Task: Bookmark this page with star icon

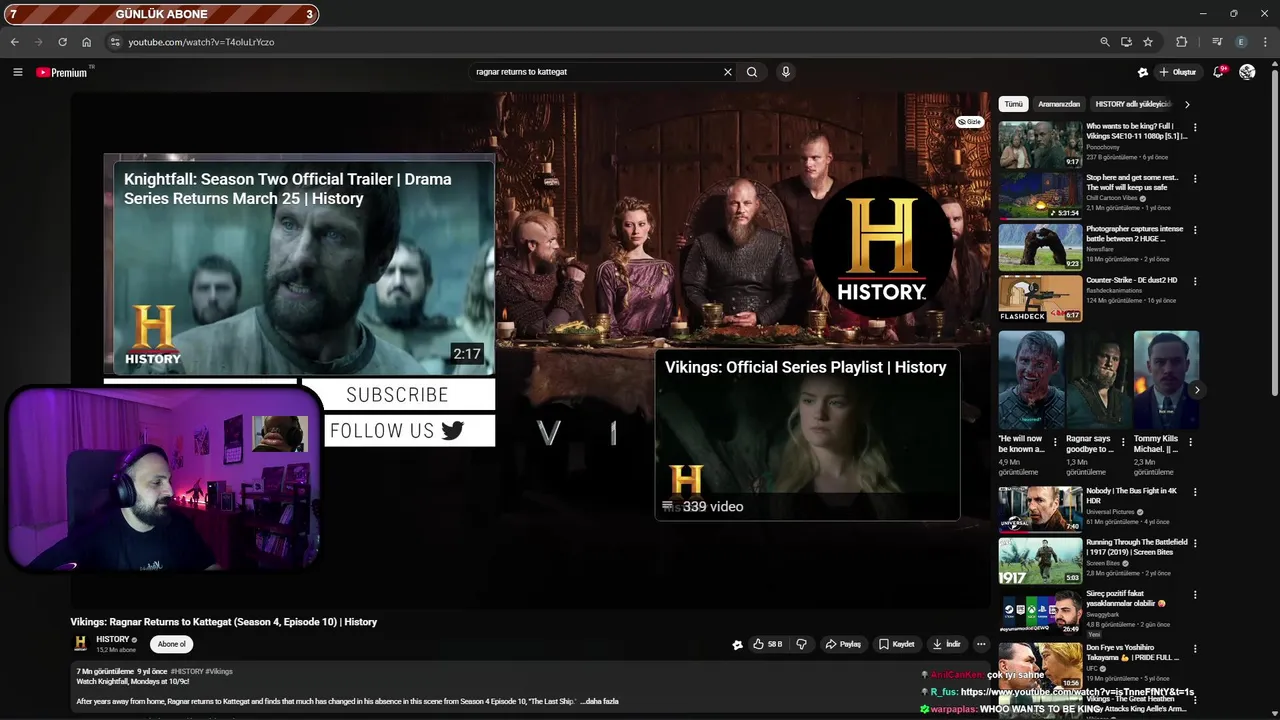Action: (1148, 42)
